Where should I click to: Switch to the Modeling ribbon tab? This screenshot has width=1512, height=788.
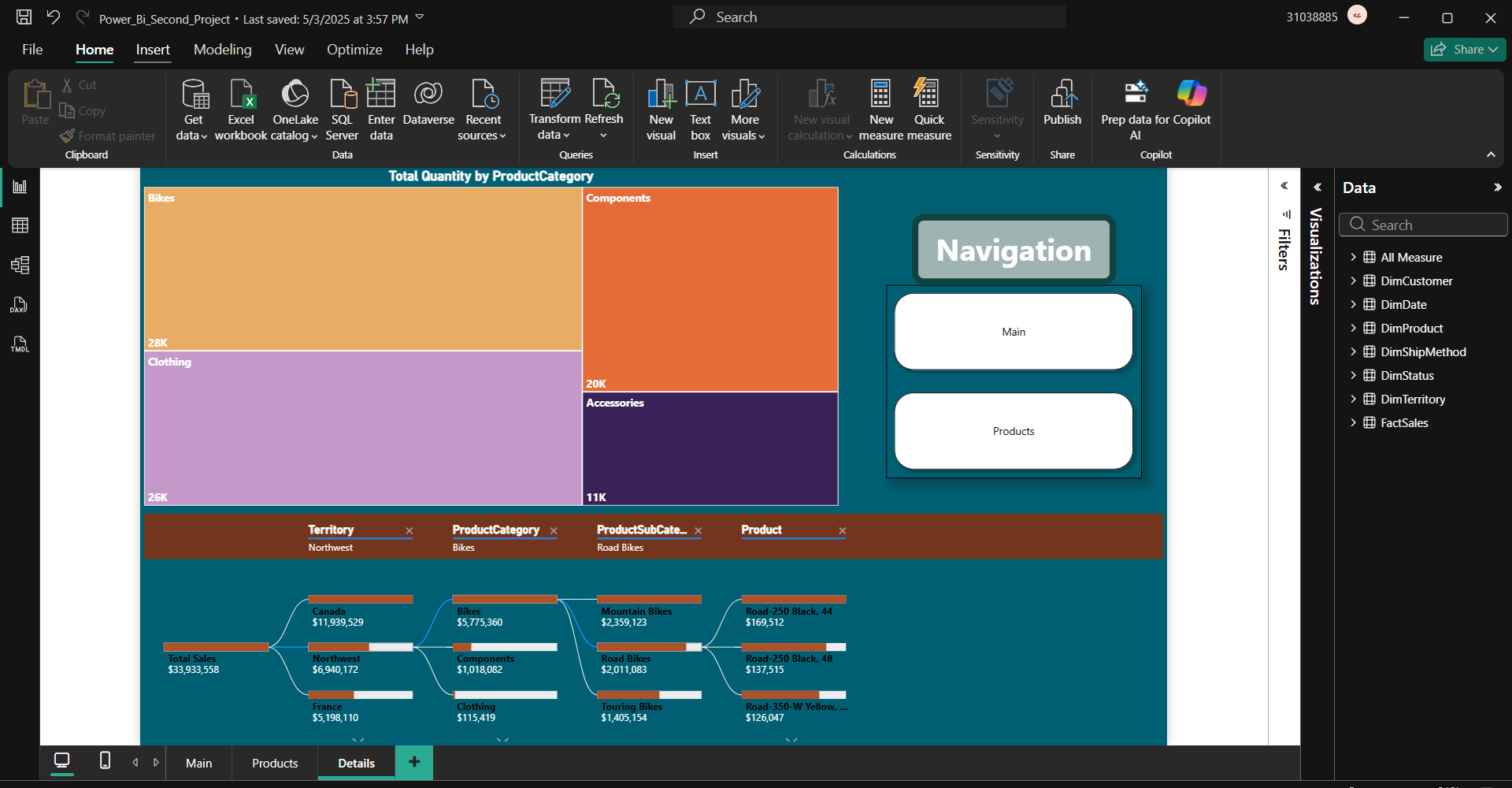pyautogui.click(x=223, y=49)
